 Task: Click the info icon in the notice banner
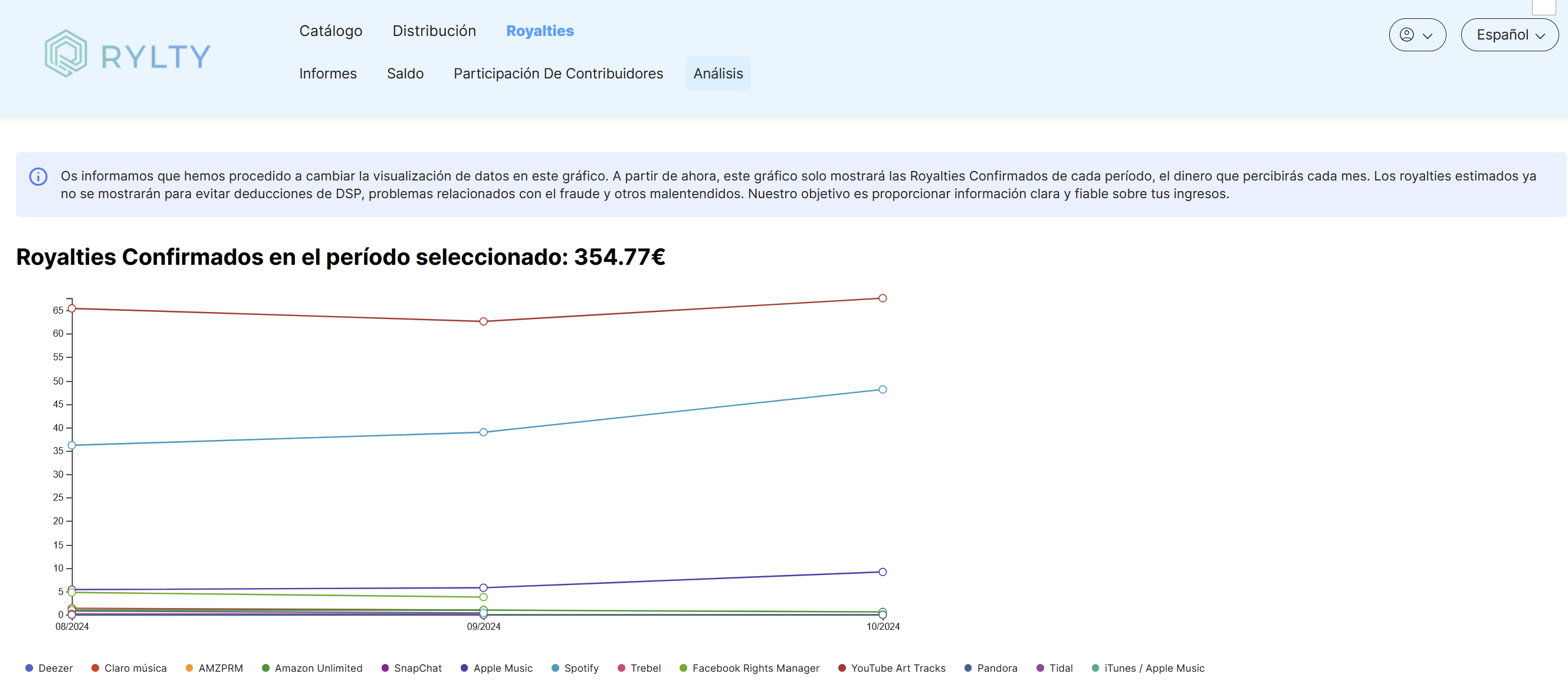point(38,176)
